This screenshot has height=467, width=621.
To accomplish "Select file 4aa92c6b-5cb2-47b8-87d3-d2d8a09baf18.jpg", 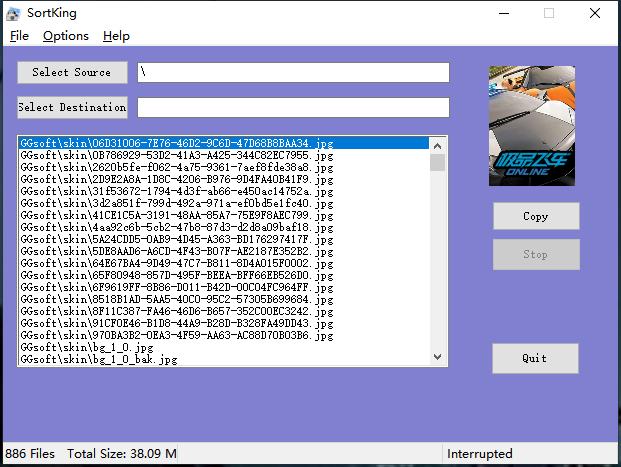I will pyautogui.click(x=224, y=227).
